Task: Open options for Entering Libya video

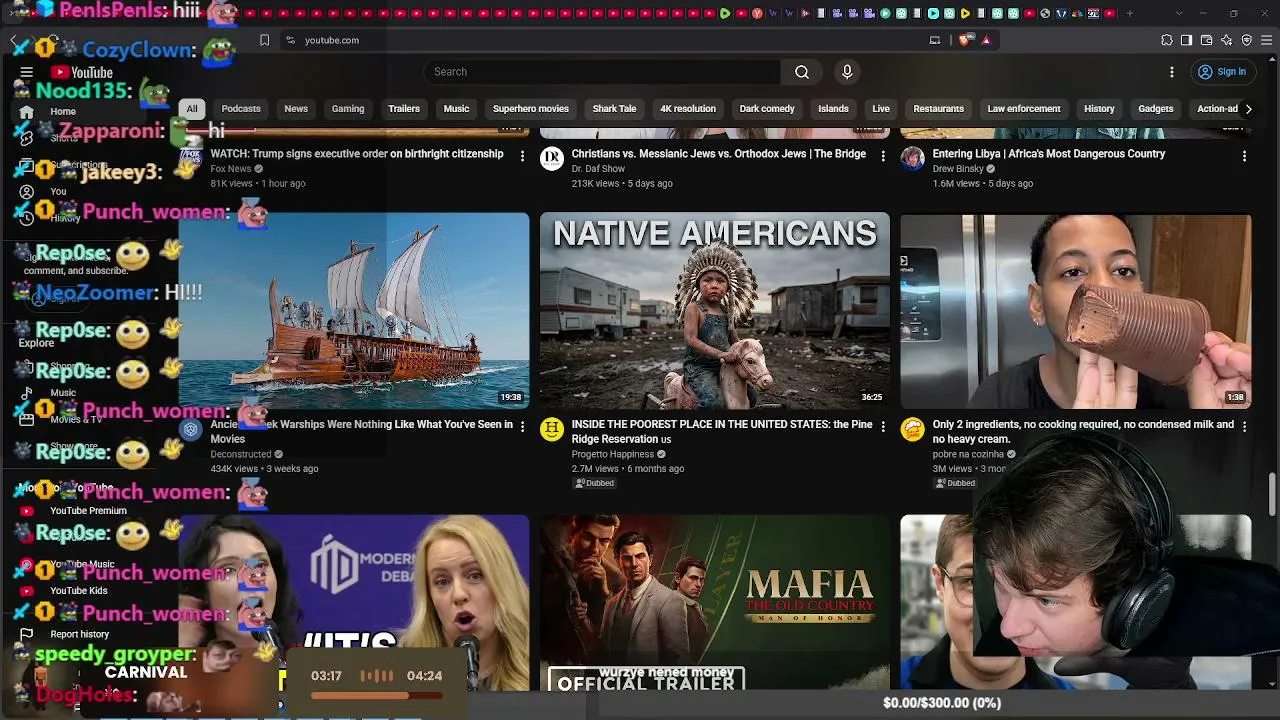Action: pyautogui.click(x=1244, y=156)
